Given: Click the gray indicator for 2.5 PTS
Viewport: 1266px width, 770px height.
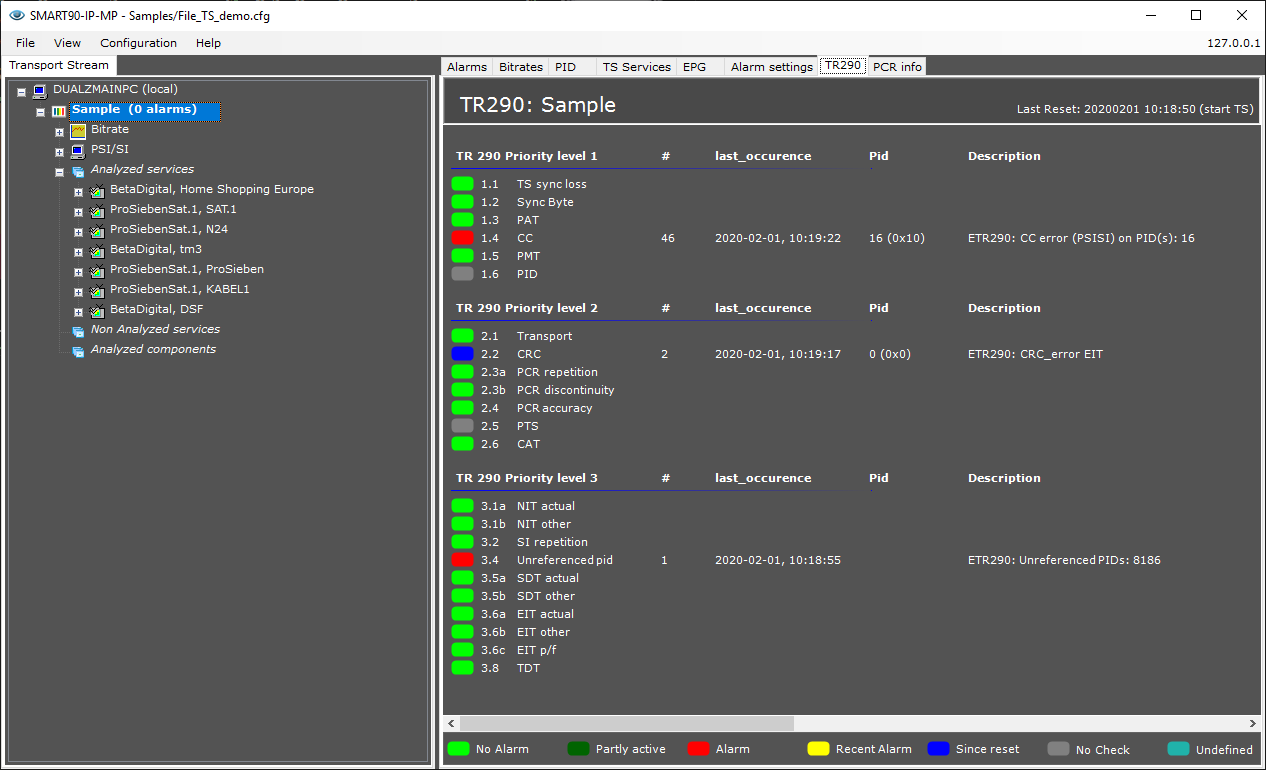Looking at the screenshot, I should pyautogui.click(x=462, y=426).
